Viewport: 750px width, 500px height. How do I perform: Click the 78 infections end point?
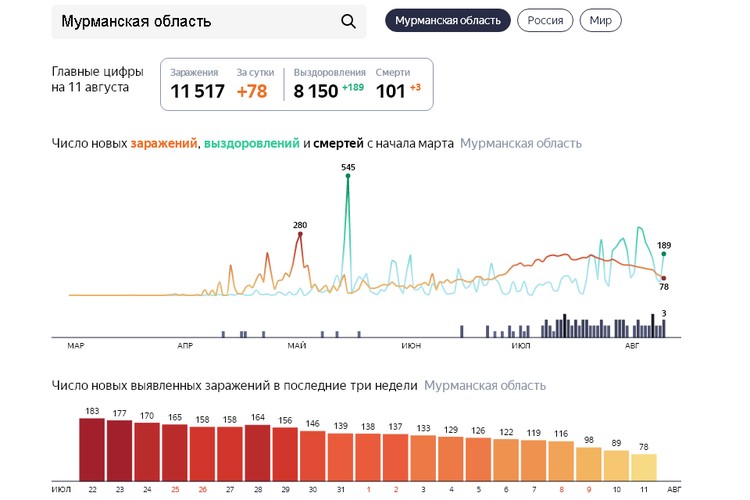(663, 278)
